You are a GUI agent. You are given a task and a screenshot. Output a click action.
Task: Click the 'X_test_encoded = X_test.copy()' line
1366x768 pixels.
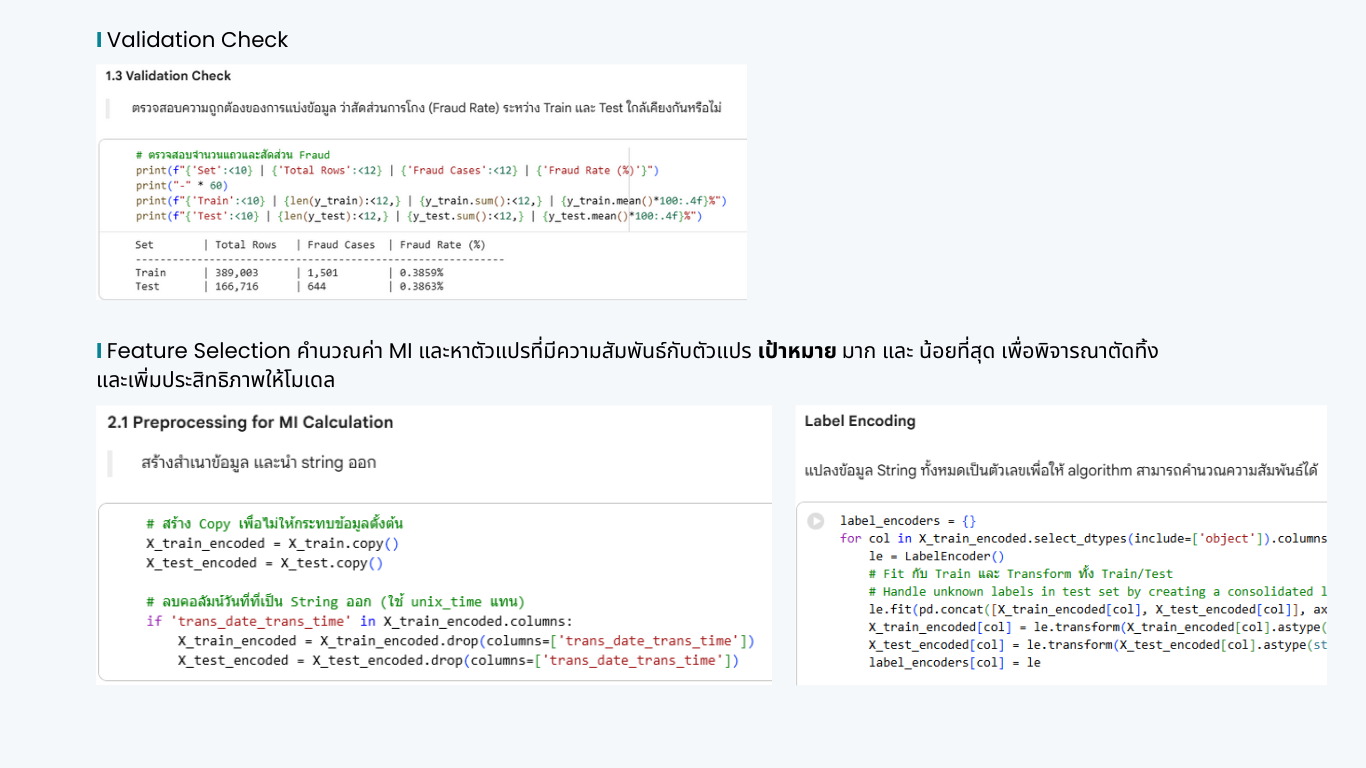(264, 563)
